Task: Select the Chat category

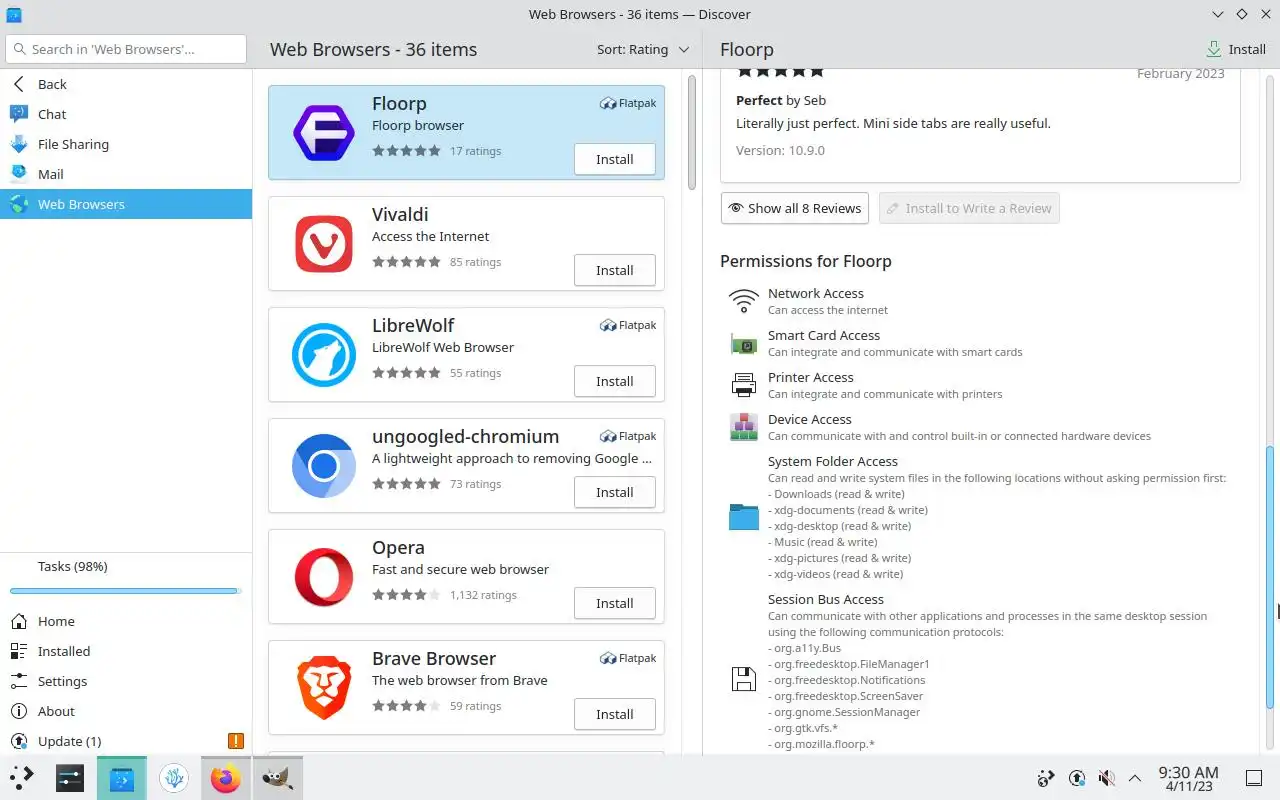Action: pyautogui.click(x=126, y=114)
